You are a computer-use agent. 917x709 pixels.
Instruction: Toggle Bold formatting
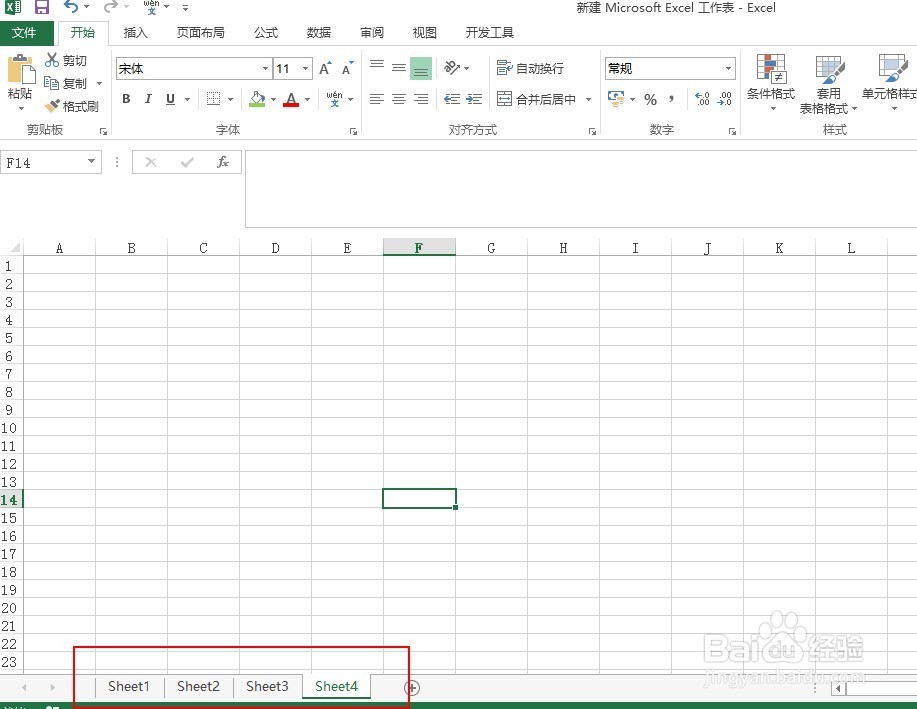pos(126,99)
